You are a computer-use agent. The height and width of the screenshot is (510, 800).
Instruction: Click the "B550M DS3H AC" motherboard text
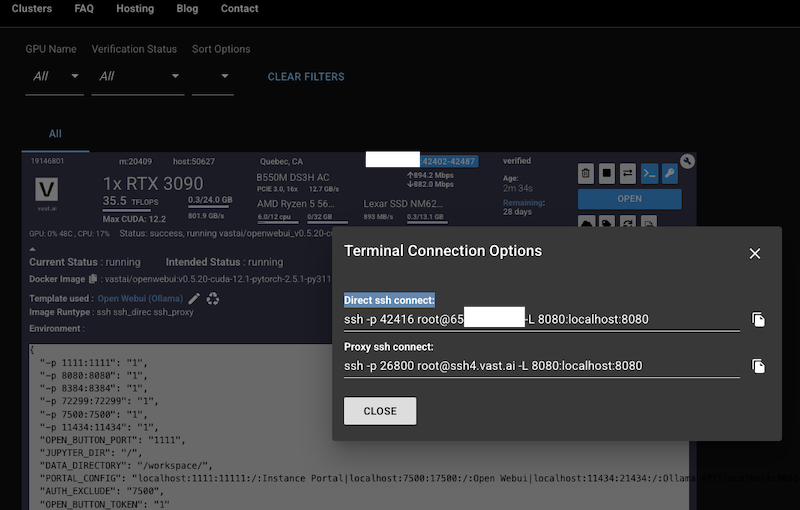293,177
